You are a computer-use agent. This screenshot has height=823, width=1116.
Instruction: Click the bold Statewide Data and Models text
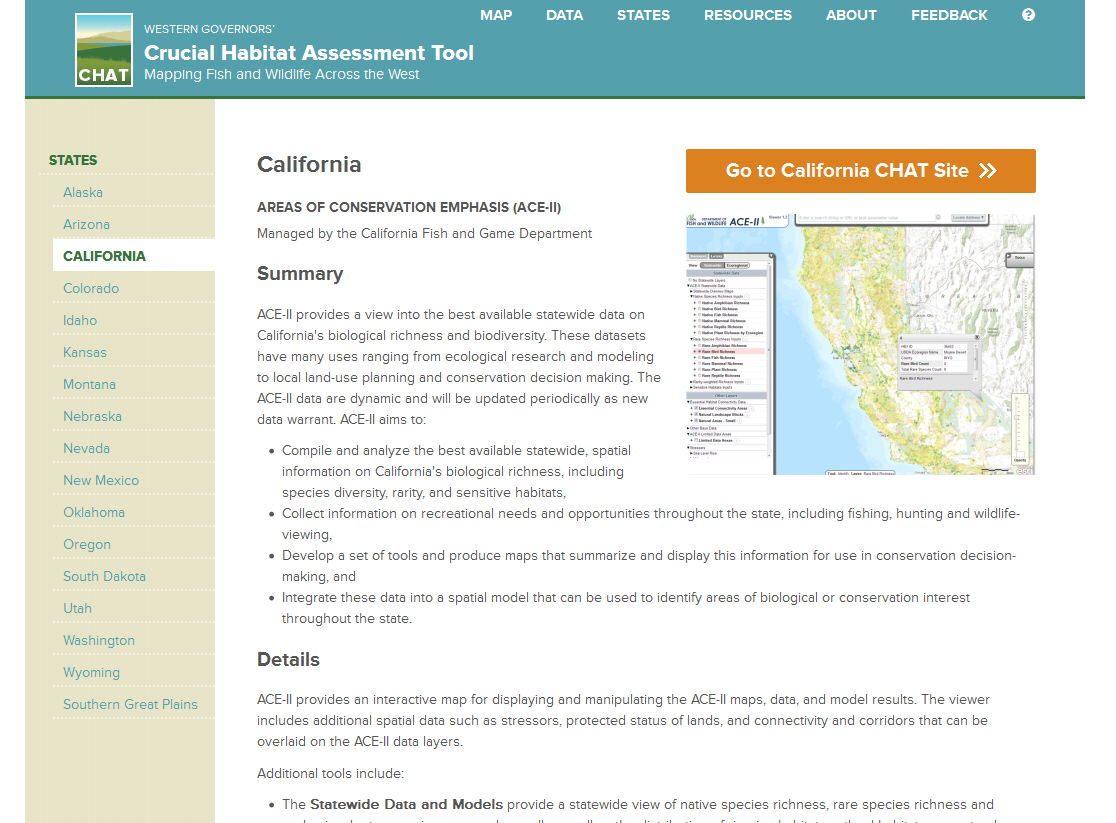[406, 804]
